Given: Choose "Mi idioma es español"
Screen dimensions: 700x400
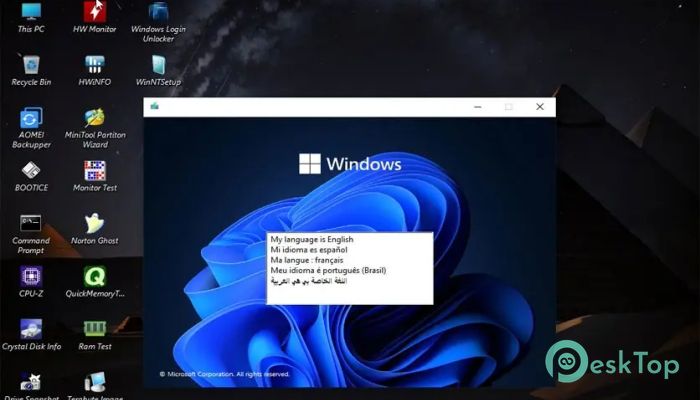Looking at the screenshot, I should pos(308,250).
